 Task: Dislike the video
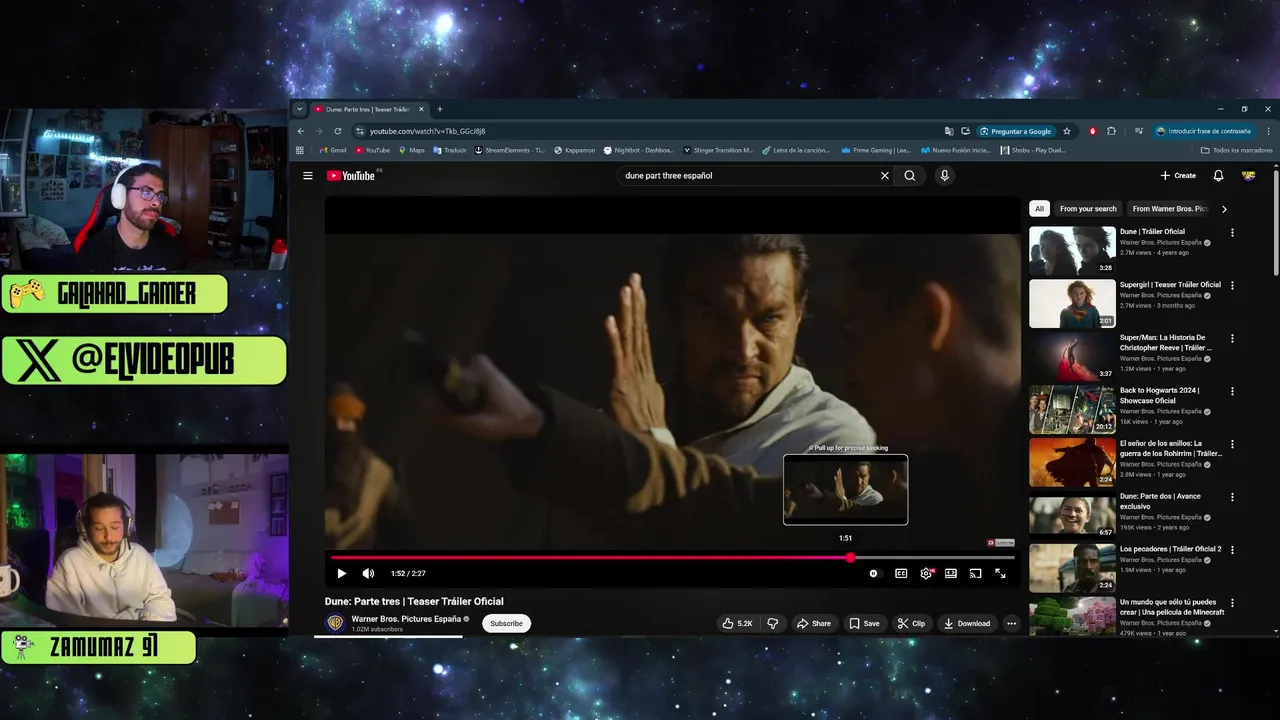pos(773,624)
